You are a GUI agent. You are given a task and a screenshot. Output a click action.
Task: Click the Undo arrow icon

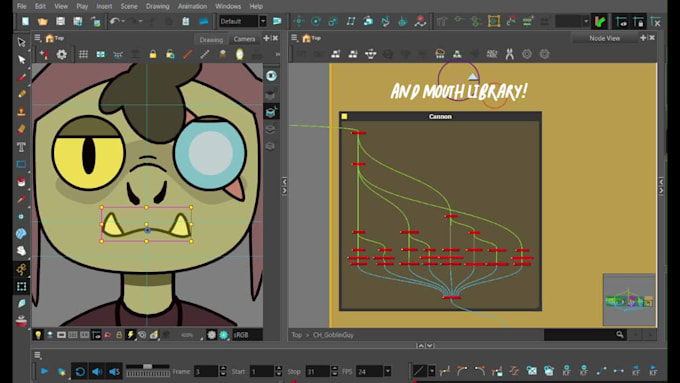(x=114, y=21)
